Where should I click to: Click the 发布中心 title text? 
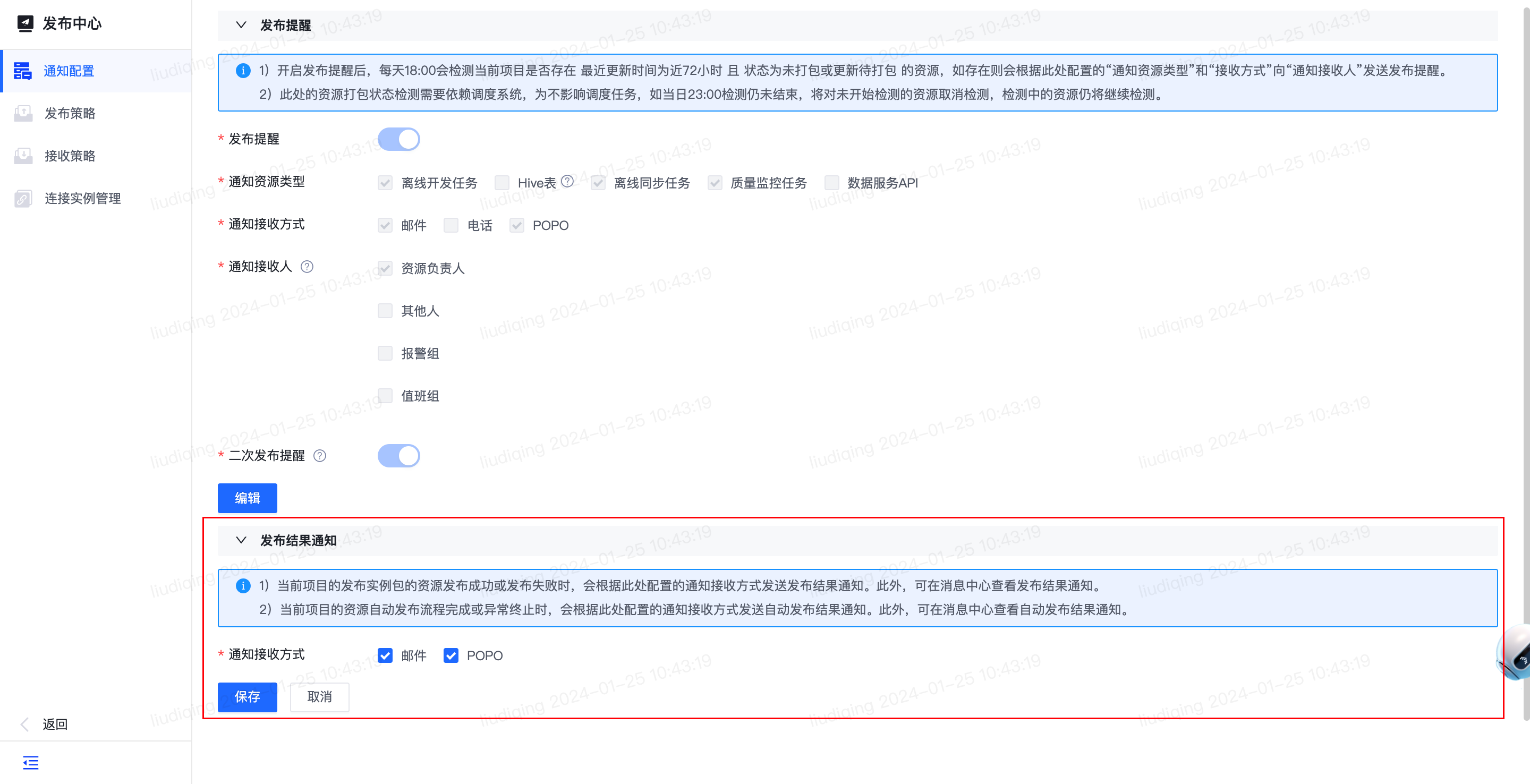pyautogui.click(x=72, y=23)
